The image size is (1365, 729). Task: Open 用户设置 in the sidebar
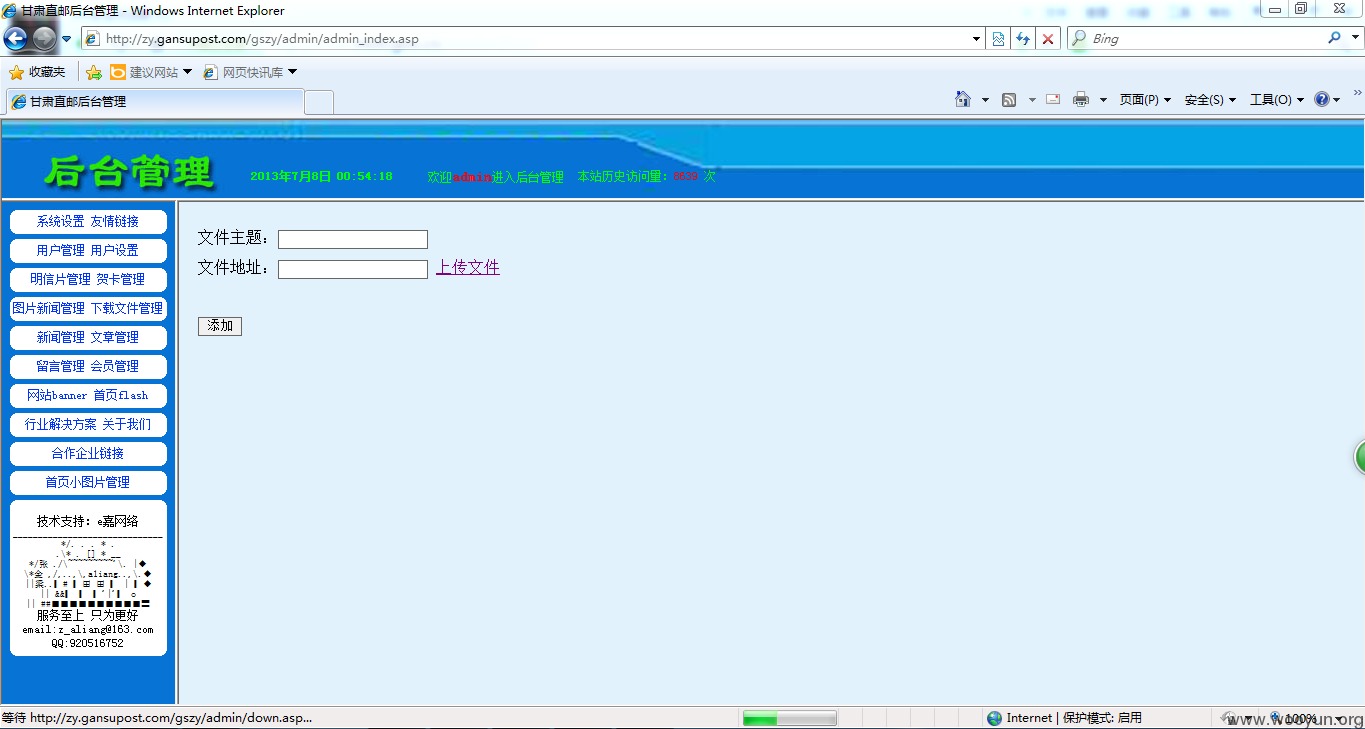tap(115, 251)
